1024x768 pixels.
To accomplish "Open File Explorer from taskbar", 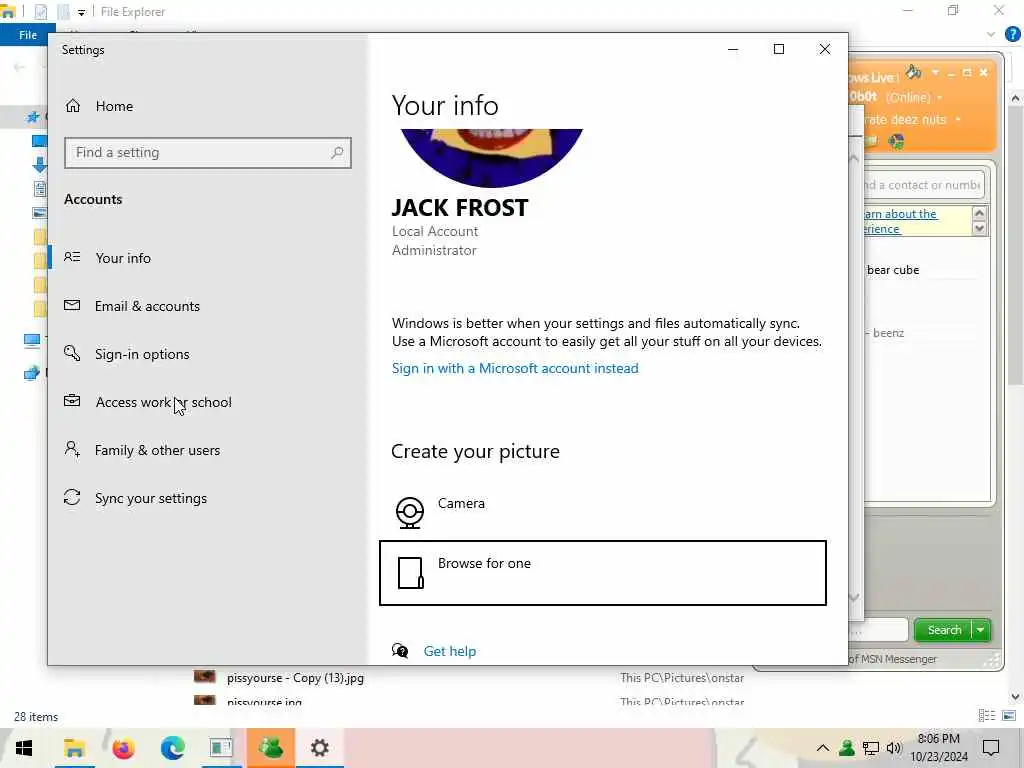I will pyautogui.click(x=74, y=748).
